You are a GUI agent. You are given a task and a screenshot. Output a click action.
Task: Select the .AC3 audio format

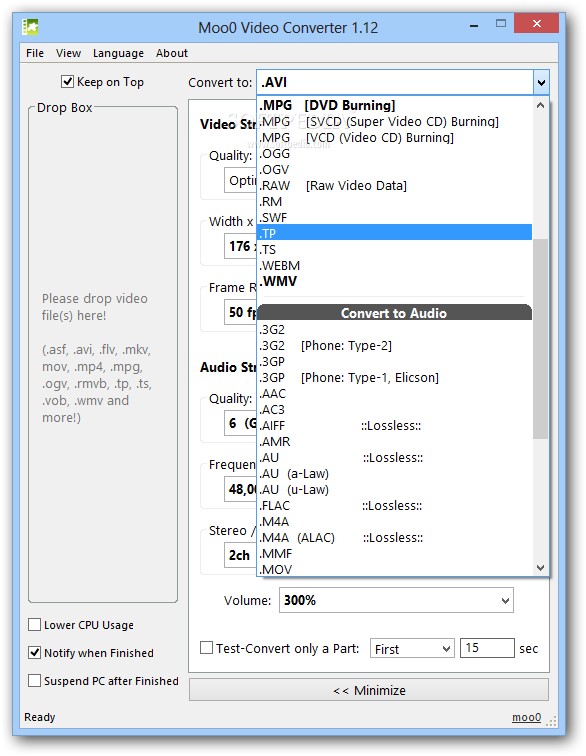pos(395,409)
